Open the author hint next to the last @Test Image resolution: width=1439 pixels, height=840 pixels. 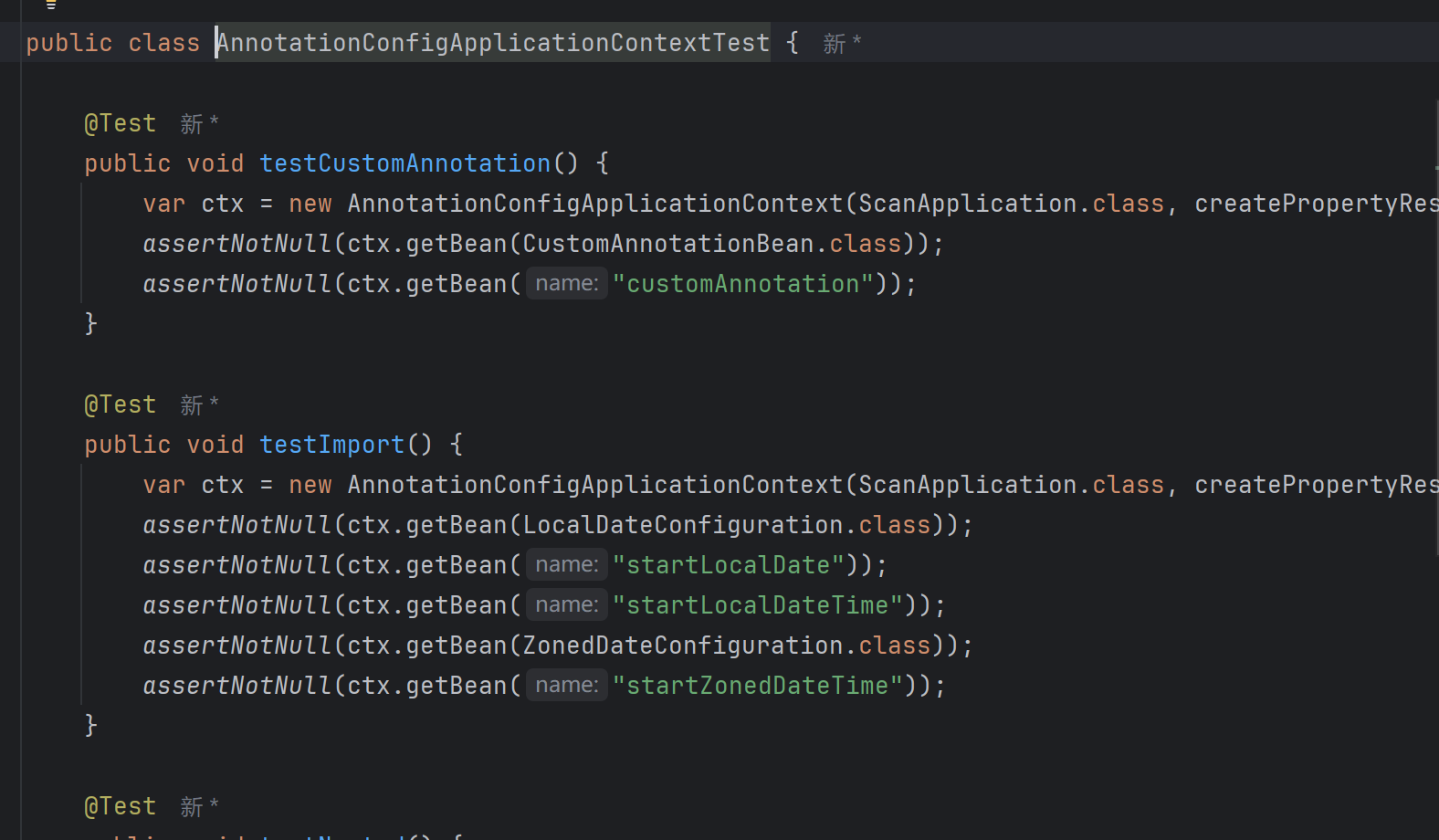(199, 807)
